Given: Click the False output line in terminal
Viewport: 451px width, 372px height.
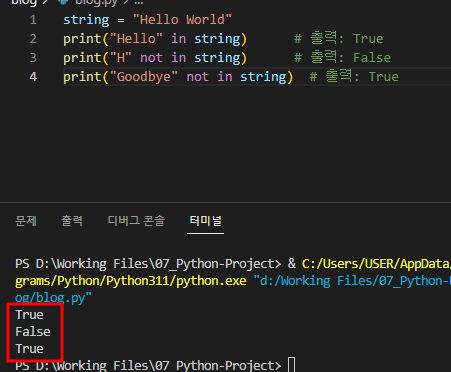Looking at the screenshot, I should coord(33,332).
